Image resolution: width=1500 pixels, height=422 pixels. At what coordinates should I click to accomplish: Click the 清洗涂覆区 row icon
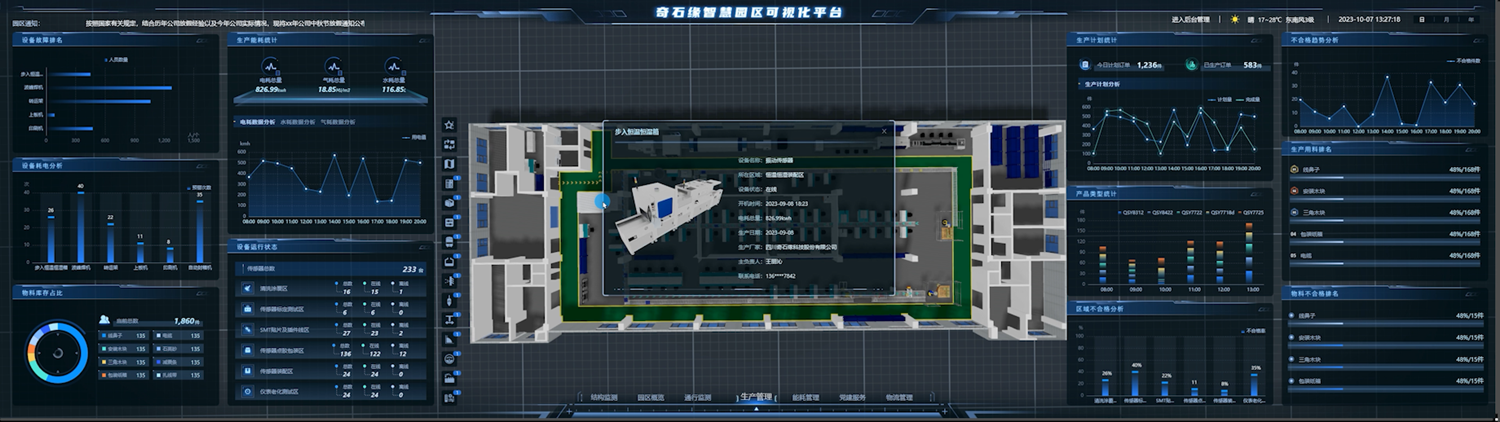247,289
